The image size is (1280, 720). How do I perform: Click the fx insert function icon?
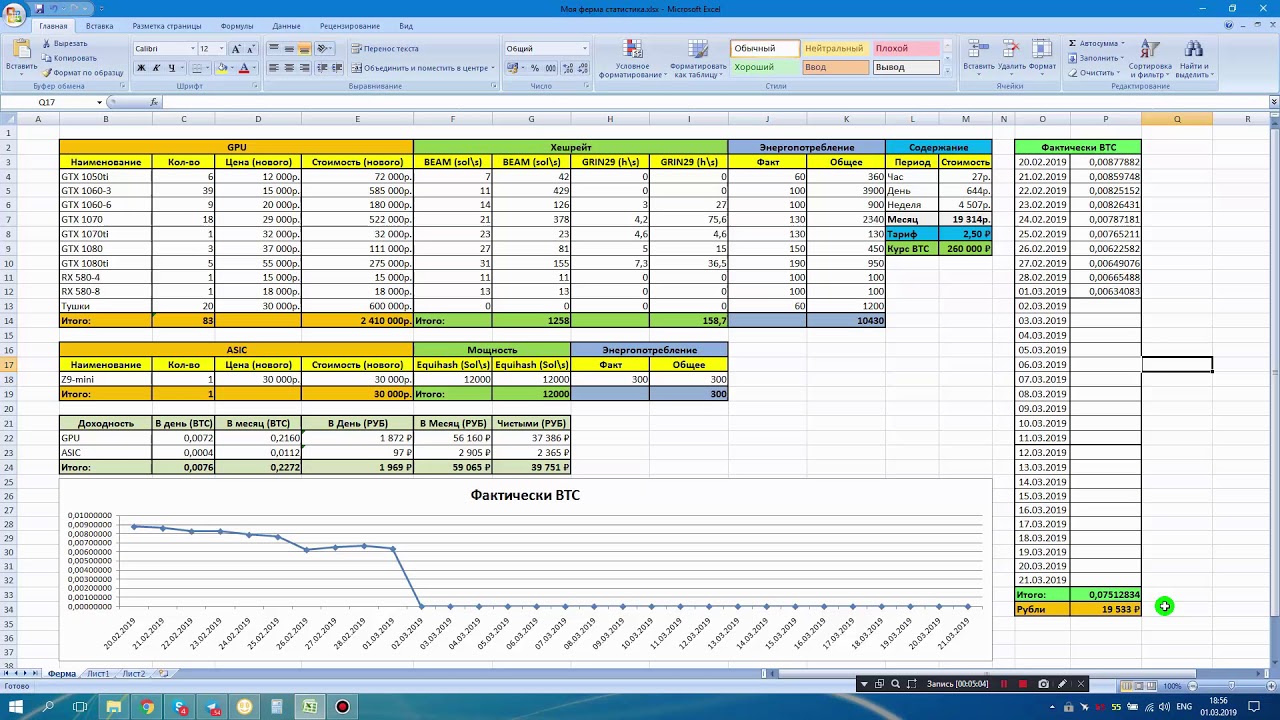point(154,102)
